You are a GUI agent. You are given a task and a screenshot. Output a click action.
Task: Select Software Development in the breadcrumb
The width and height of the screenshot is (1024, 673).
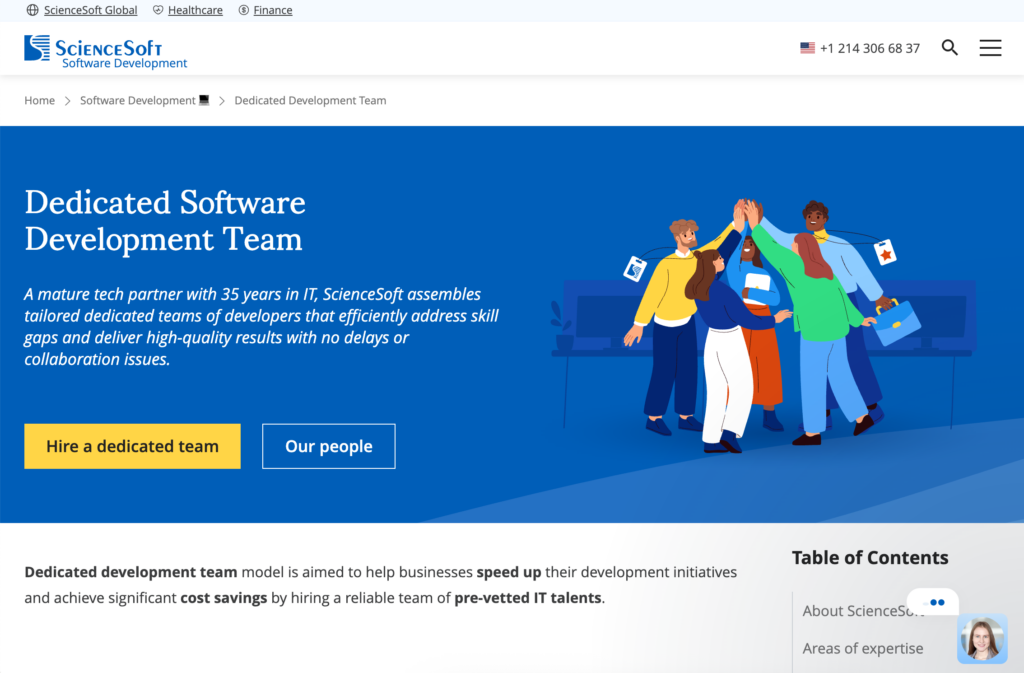[137, 100]
